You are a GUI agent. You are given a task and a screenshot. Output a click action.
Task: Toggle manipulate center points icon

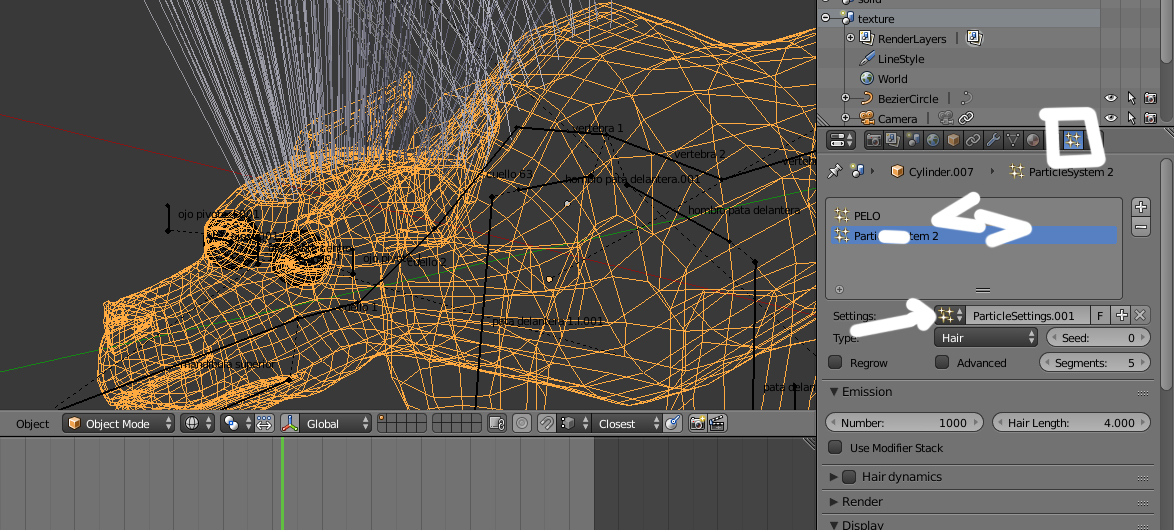click(x=264, y=424)
